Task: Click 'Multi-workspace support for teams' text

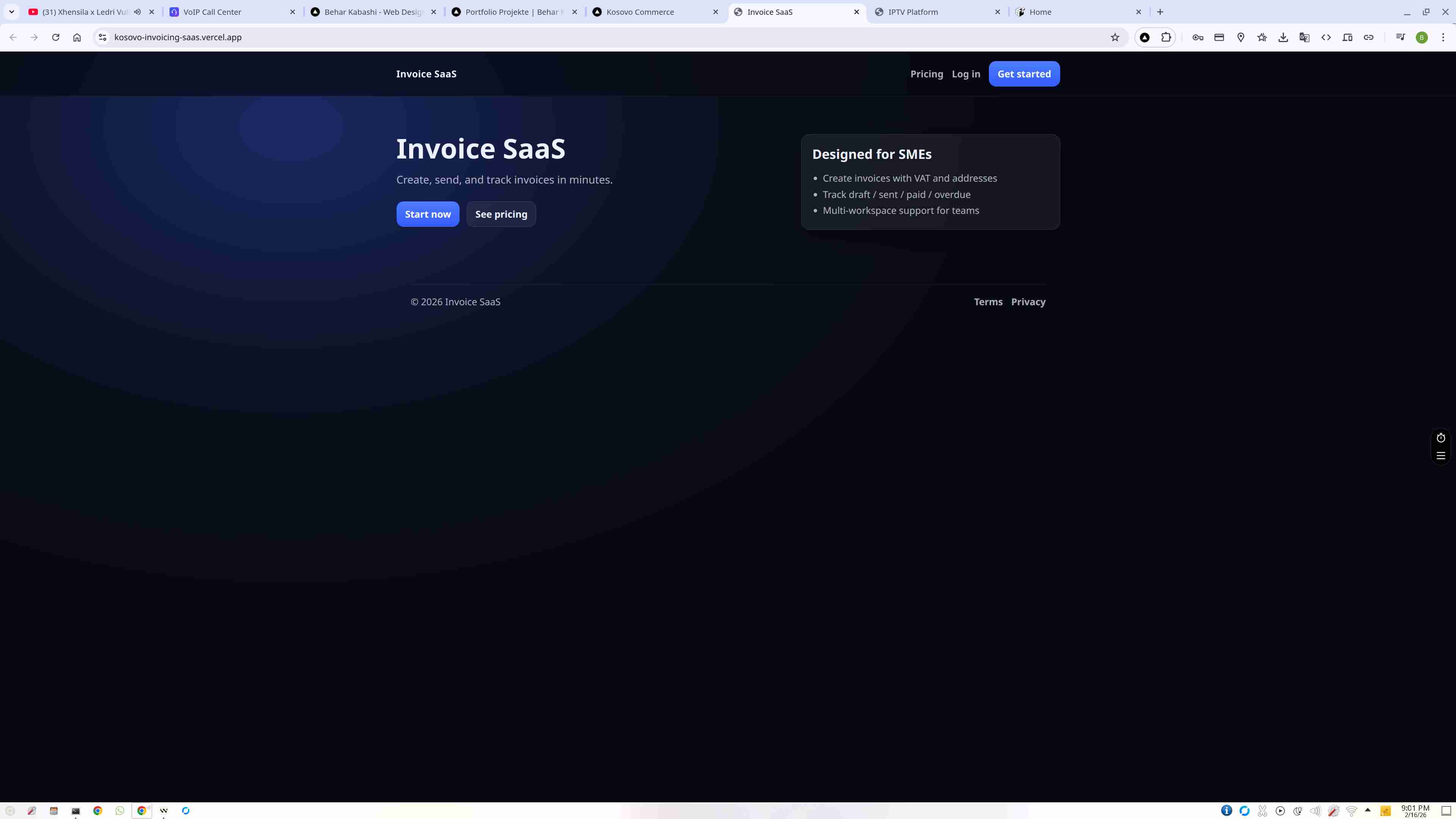Action: [x=901, y=210]
